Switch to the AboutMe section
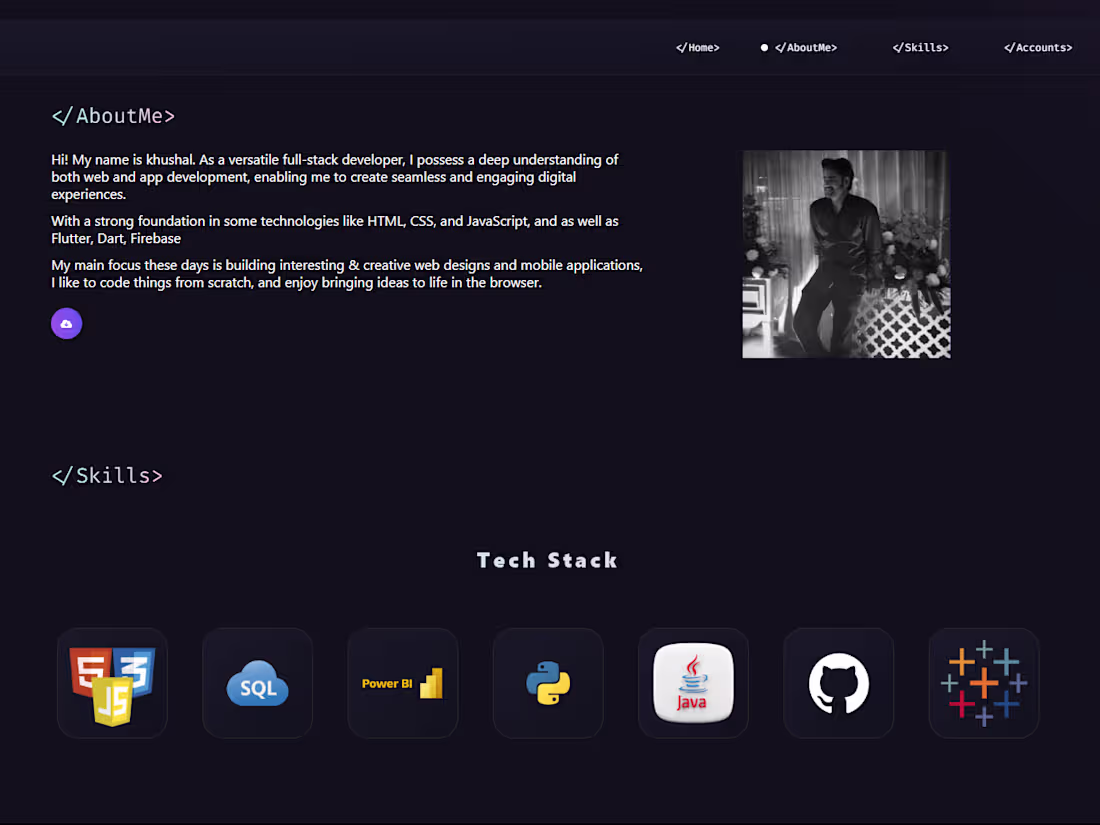Image resolution: width=1100 pixels, height=825 pixels. tap(806, 47)
